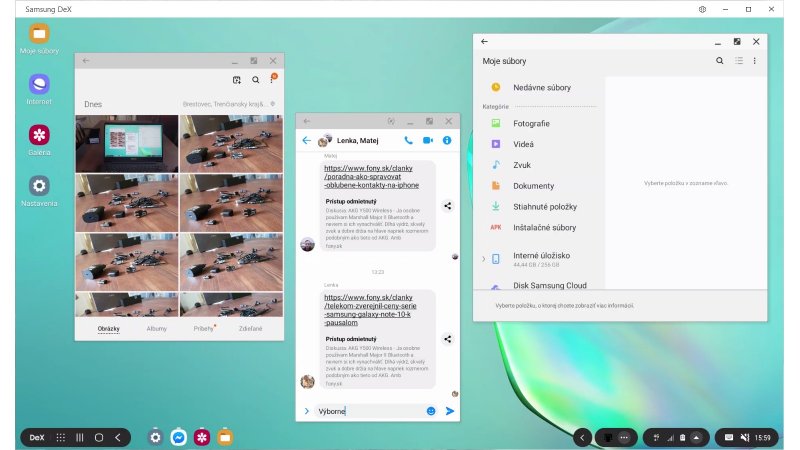Open the laptop photo thumbnail

126,143
